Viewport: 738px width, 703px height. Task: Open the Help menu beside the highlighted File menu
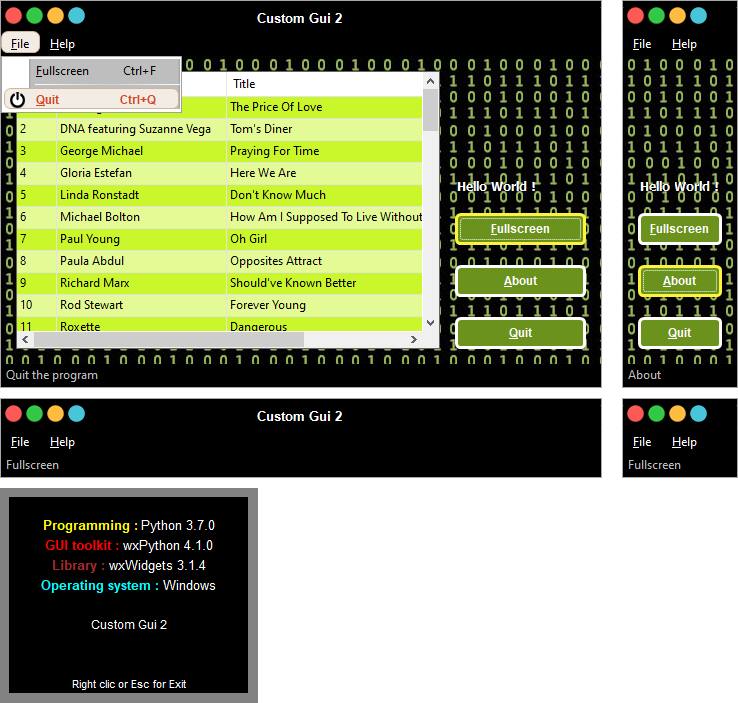[x=62, y=44]
